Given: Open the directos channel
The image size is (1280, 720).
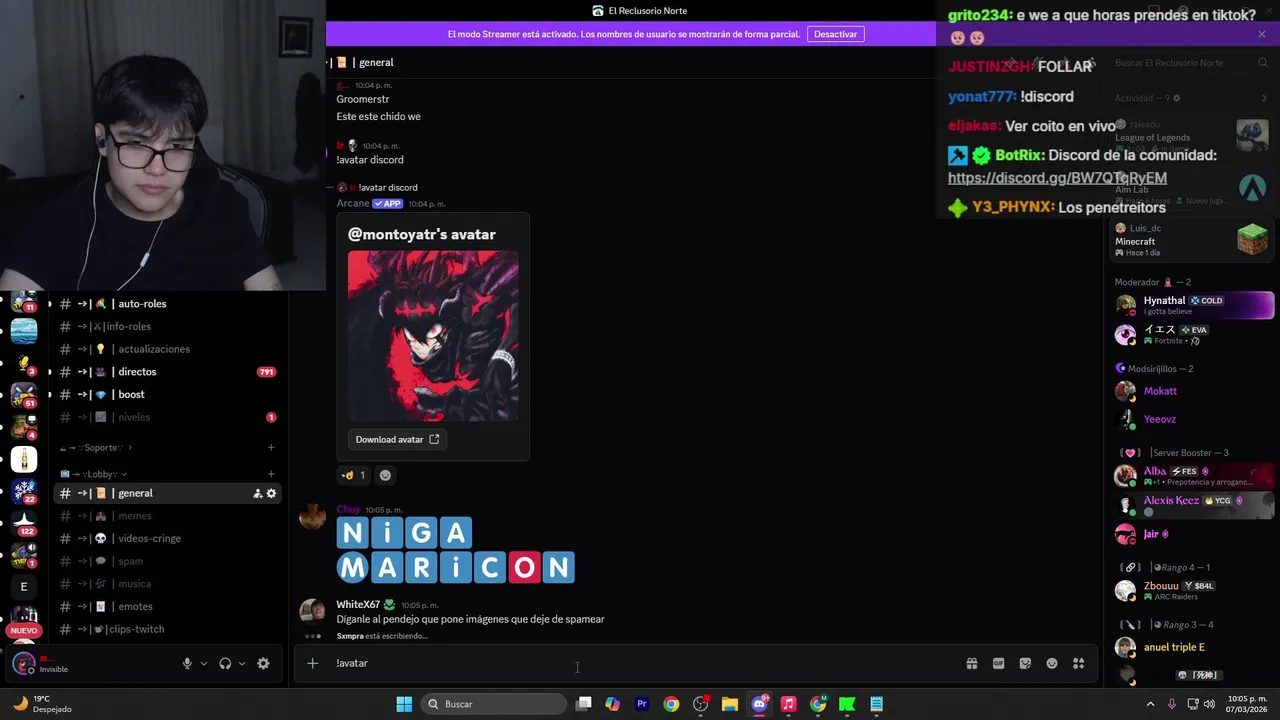Looking at the screenshot, I should point(166,372).
